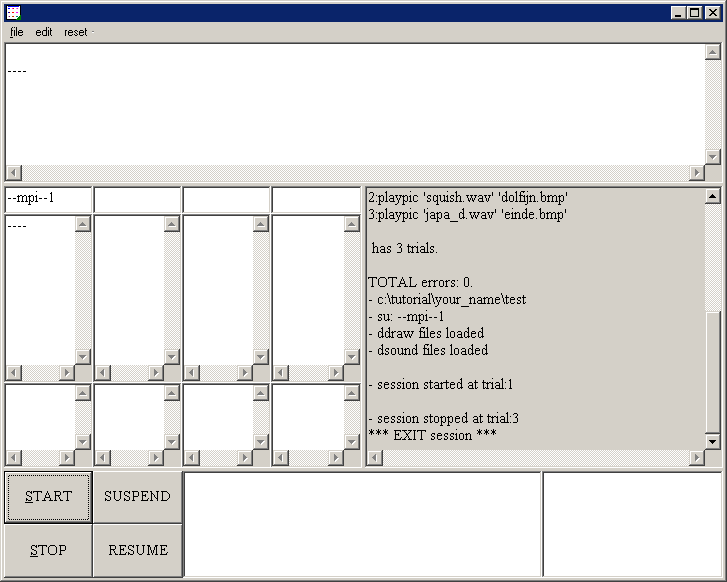Click the STOP button
Image resolution: width=727 pixels, height=582 pixels.
48,550
